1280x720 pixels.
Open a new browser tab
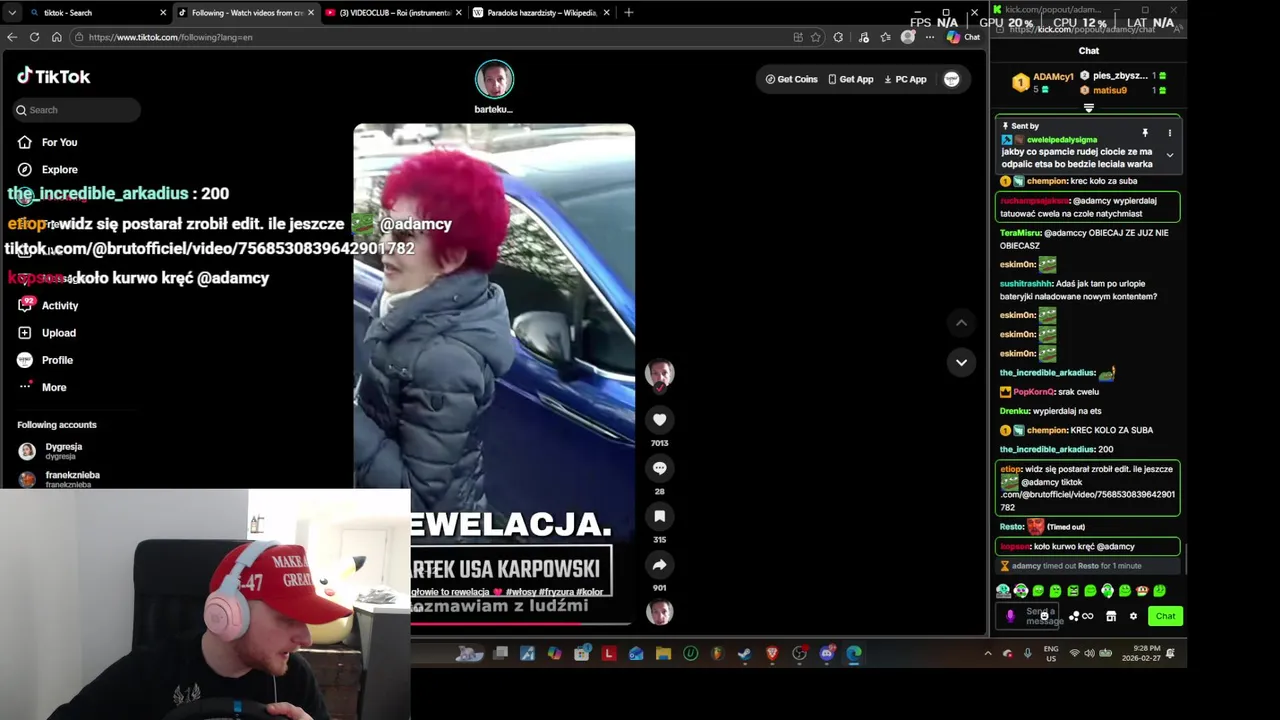click(628, 12)
